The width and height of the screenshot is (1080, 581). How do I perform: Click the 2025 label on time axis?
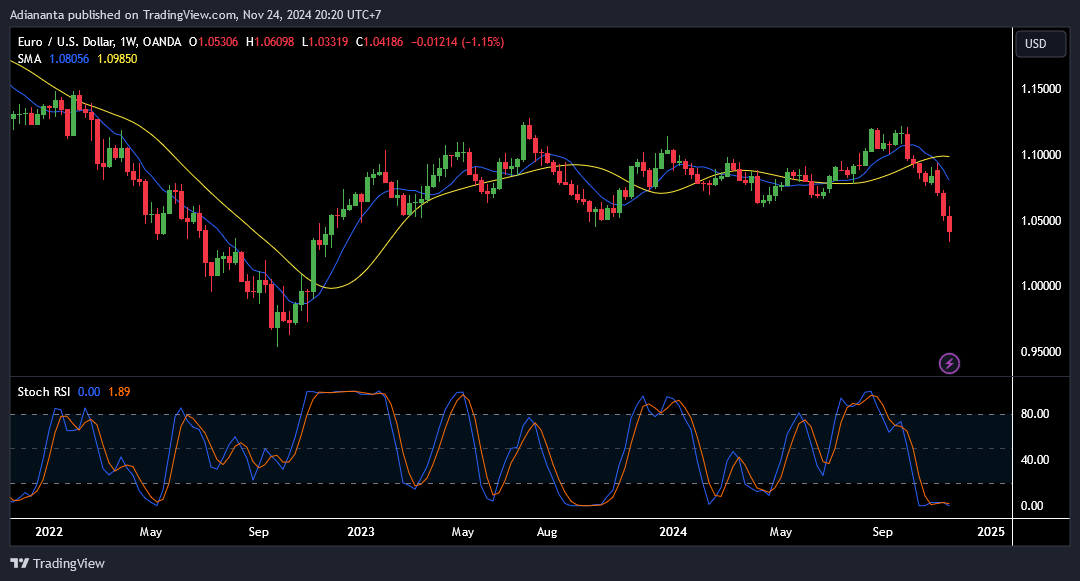990,531
